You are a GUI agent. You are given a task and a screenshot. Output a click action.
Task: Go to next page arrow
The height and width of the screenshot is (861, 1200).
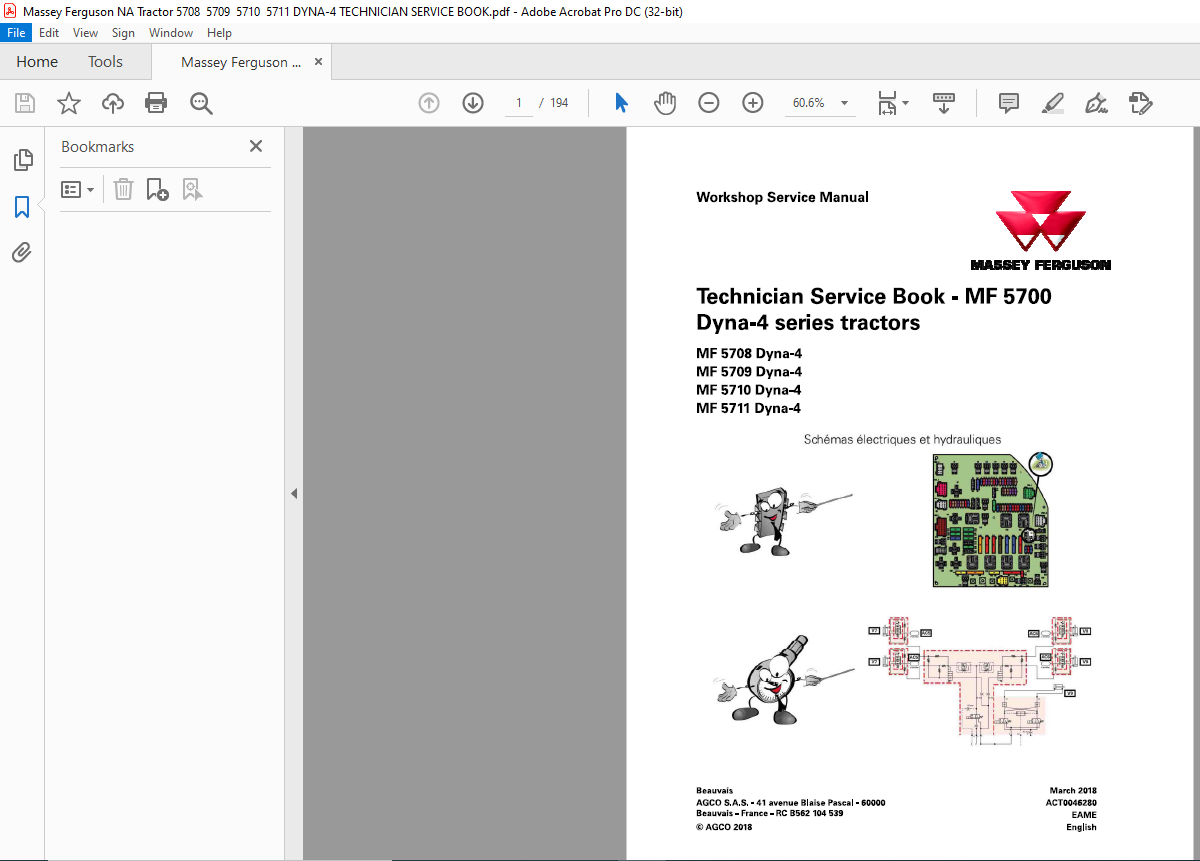pyautogui.click(x=473, y=103)
